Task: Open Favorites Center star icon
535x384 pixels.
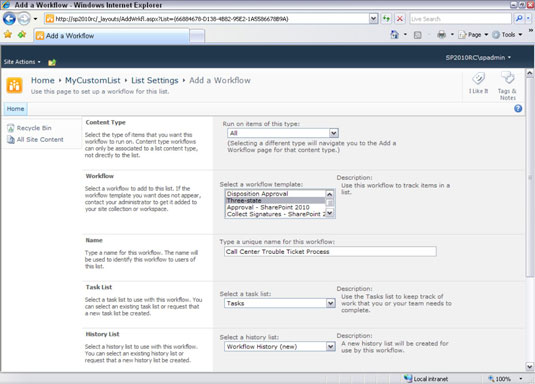Action: pyautogui.click(x=8, y=34)
